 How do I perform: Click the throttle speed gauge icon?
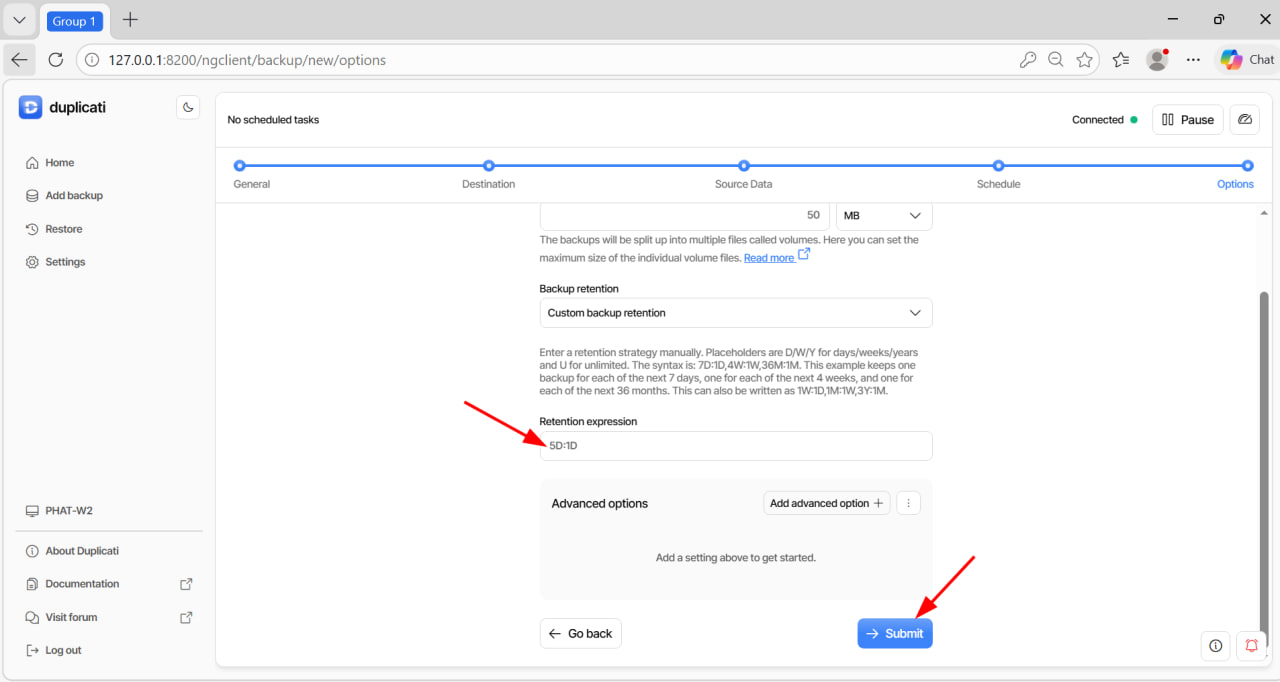(x=1244, y=120)
